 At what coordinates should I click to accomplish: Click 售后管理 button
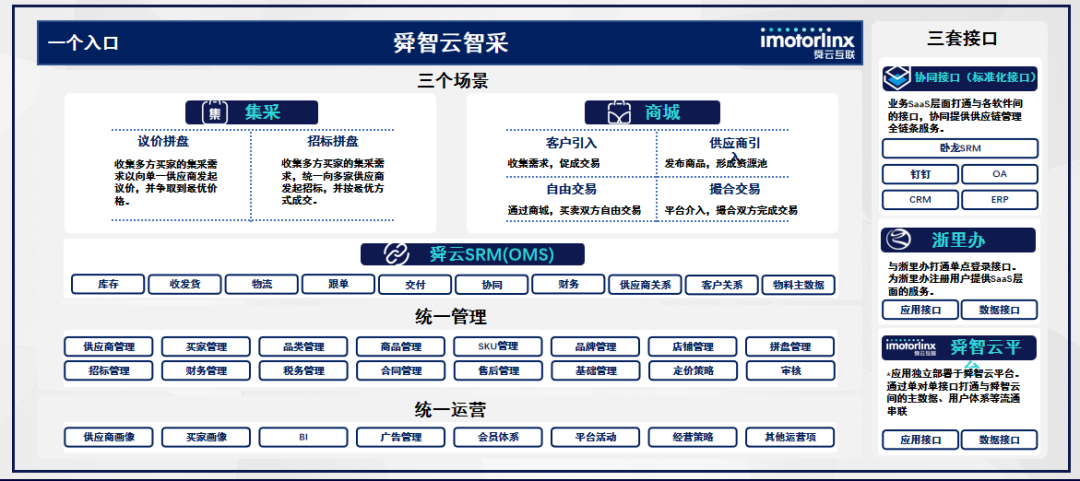pos(498,371)
